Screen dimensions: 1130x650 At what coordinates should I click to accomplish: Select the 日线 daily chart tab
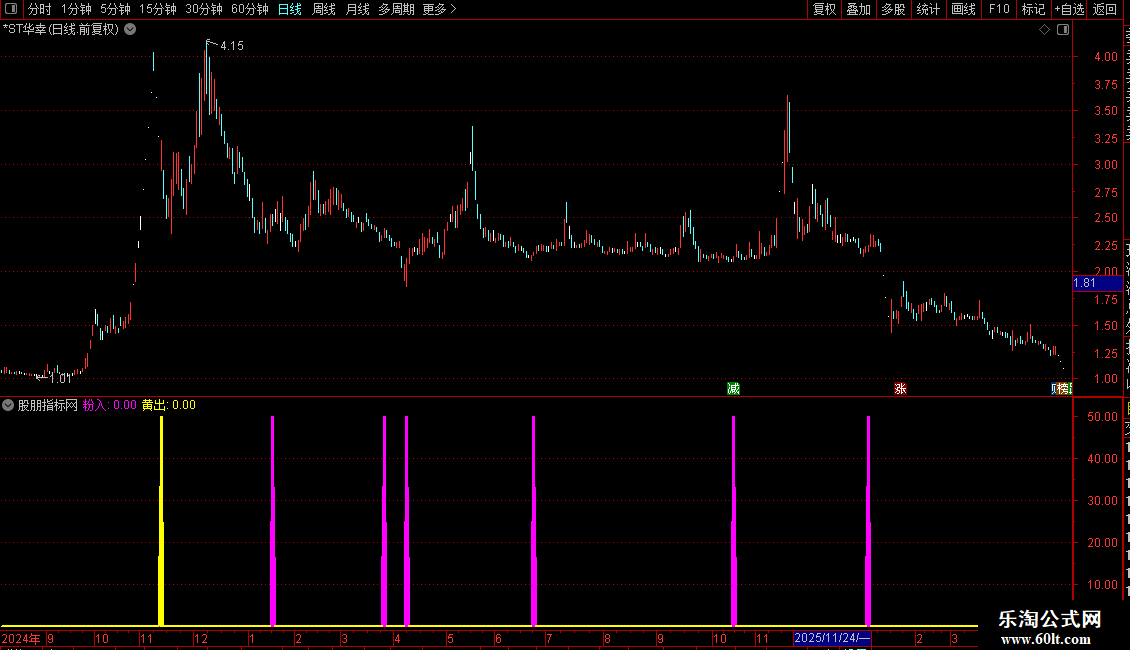(290, 9)
